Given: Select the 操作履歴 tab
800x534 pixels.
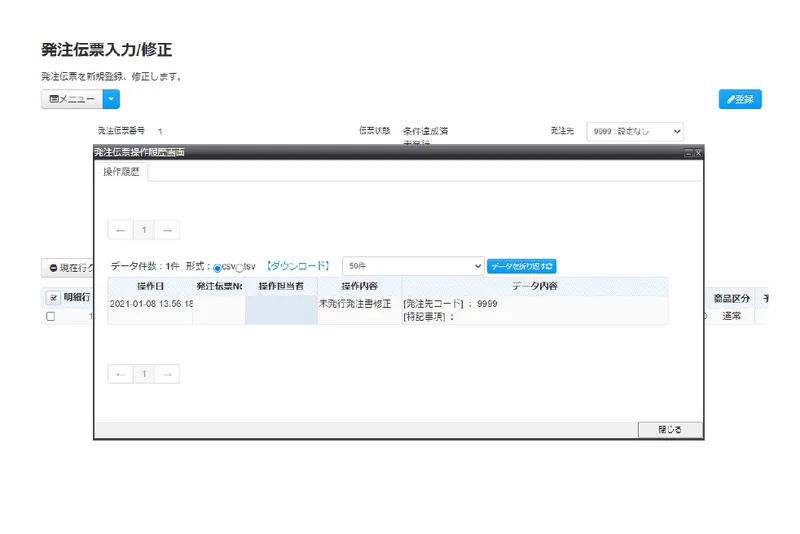Looking at the screenshot, I should [x=121, y=172].
